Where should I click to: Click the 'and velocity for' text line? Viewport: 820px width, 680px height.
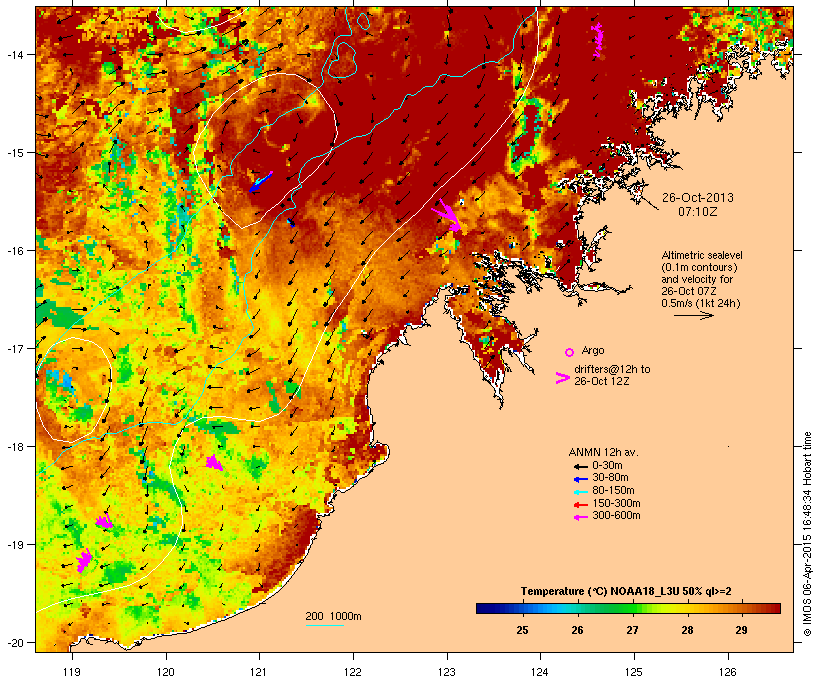pyautogui.click(x=697, y=279)
